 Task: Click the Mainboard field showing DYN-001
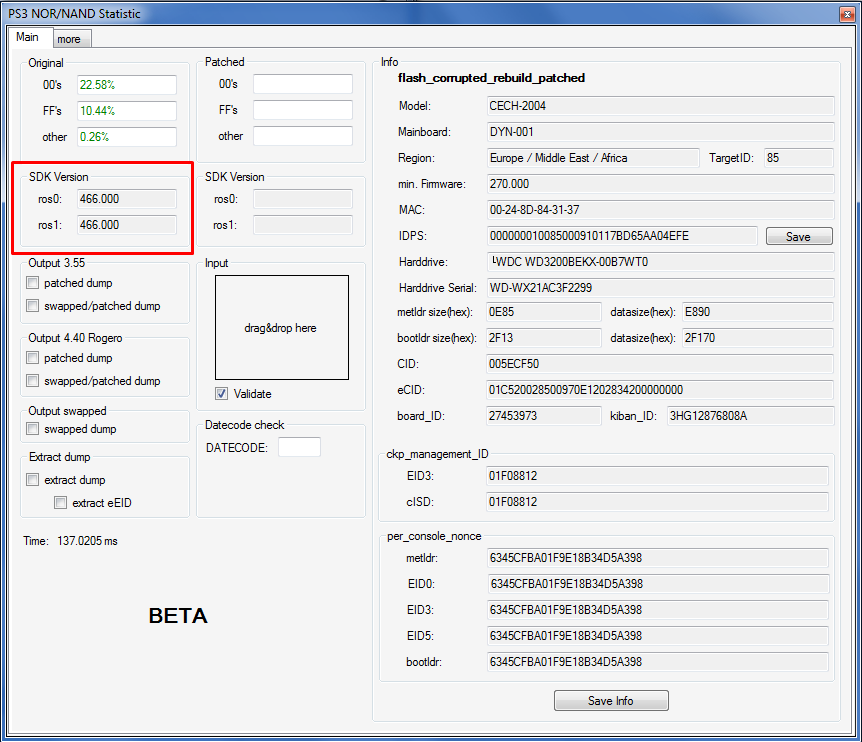[661, 132]
